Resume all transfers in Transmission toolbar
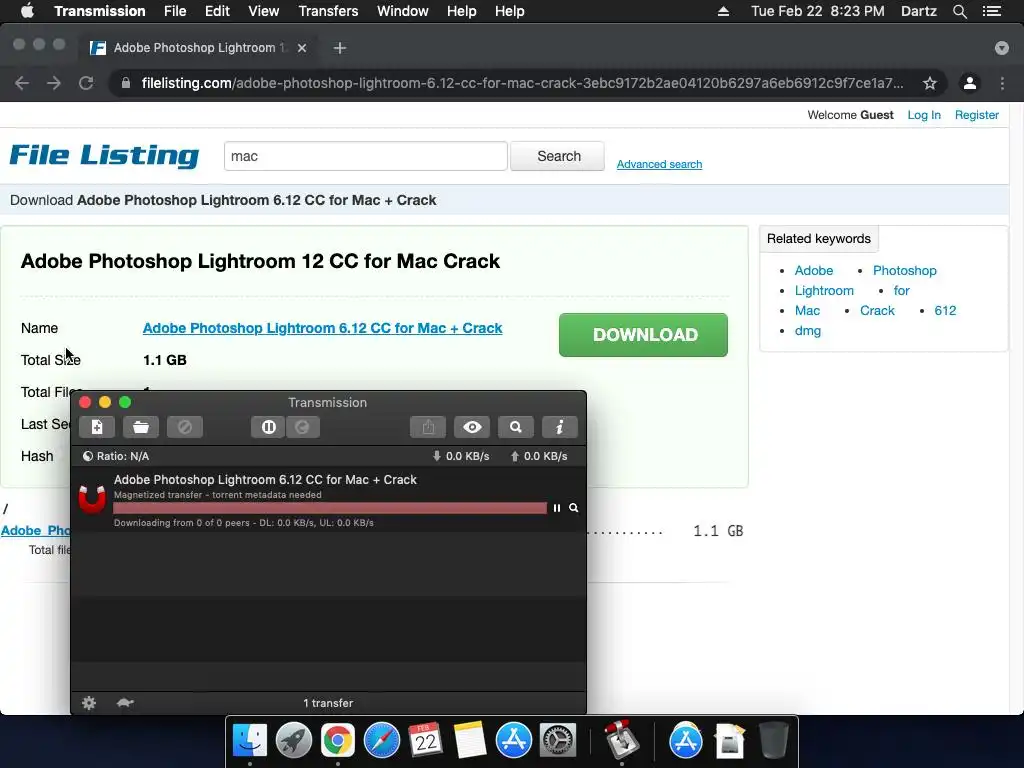The width and height of the screenshot is (1024, 768). pyautogui.click(x=302, y=427)
